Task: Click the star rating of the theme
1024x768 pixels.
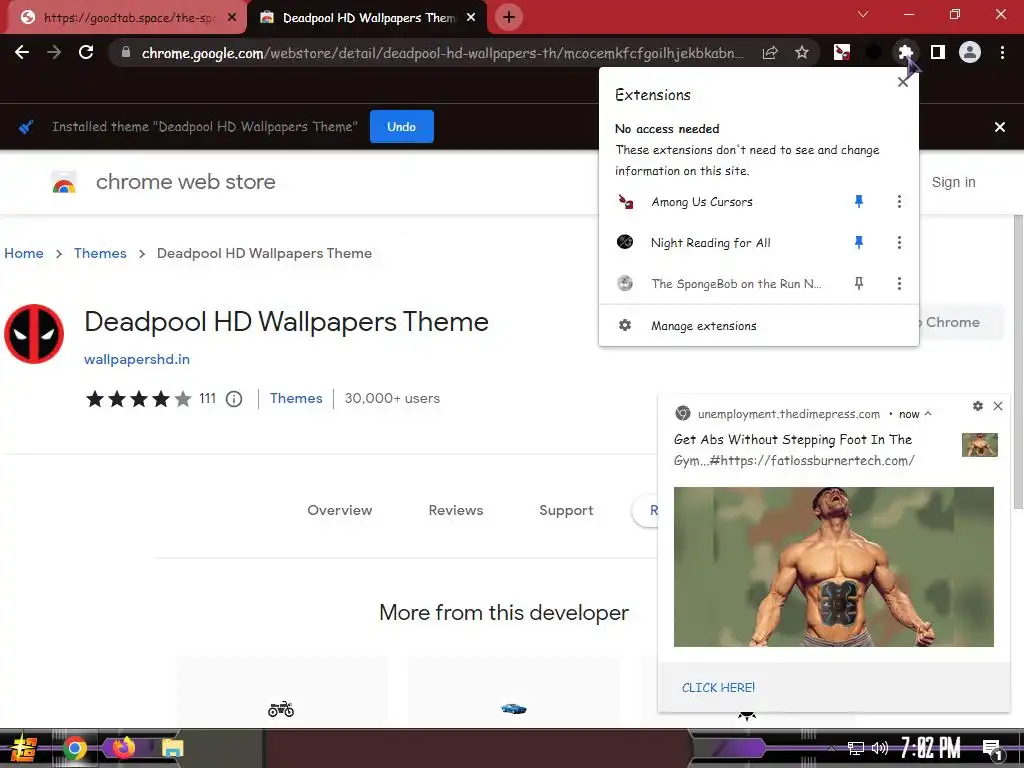Action: click(x=138, y=398)
